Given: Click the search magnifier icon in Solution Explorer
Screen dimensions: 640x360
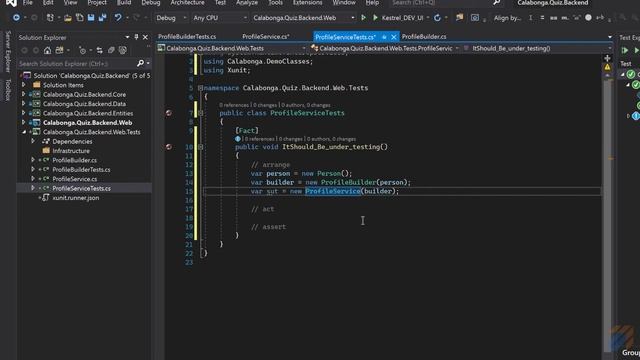Looking at the screenshot, I should pyautogui.click(x=140, y=64).
